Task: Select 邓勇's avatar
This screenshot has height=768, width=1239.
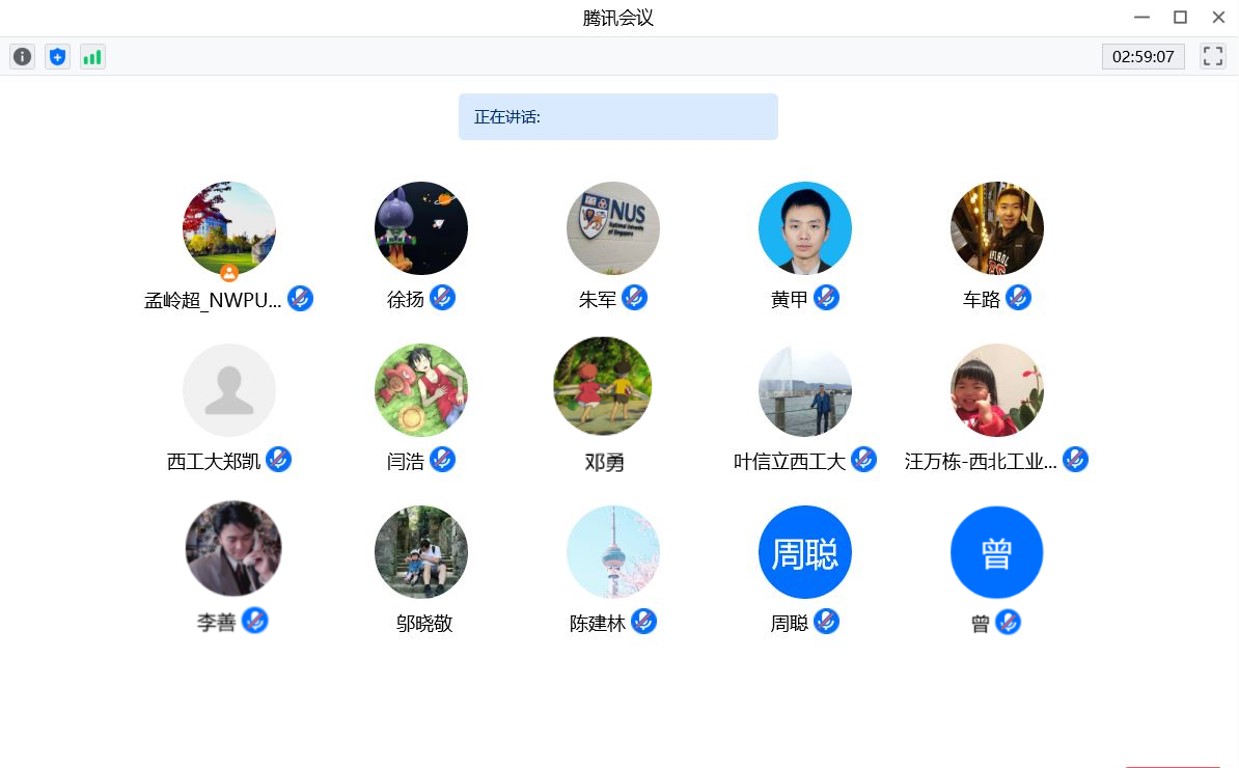Action: (602, 386)
